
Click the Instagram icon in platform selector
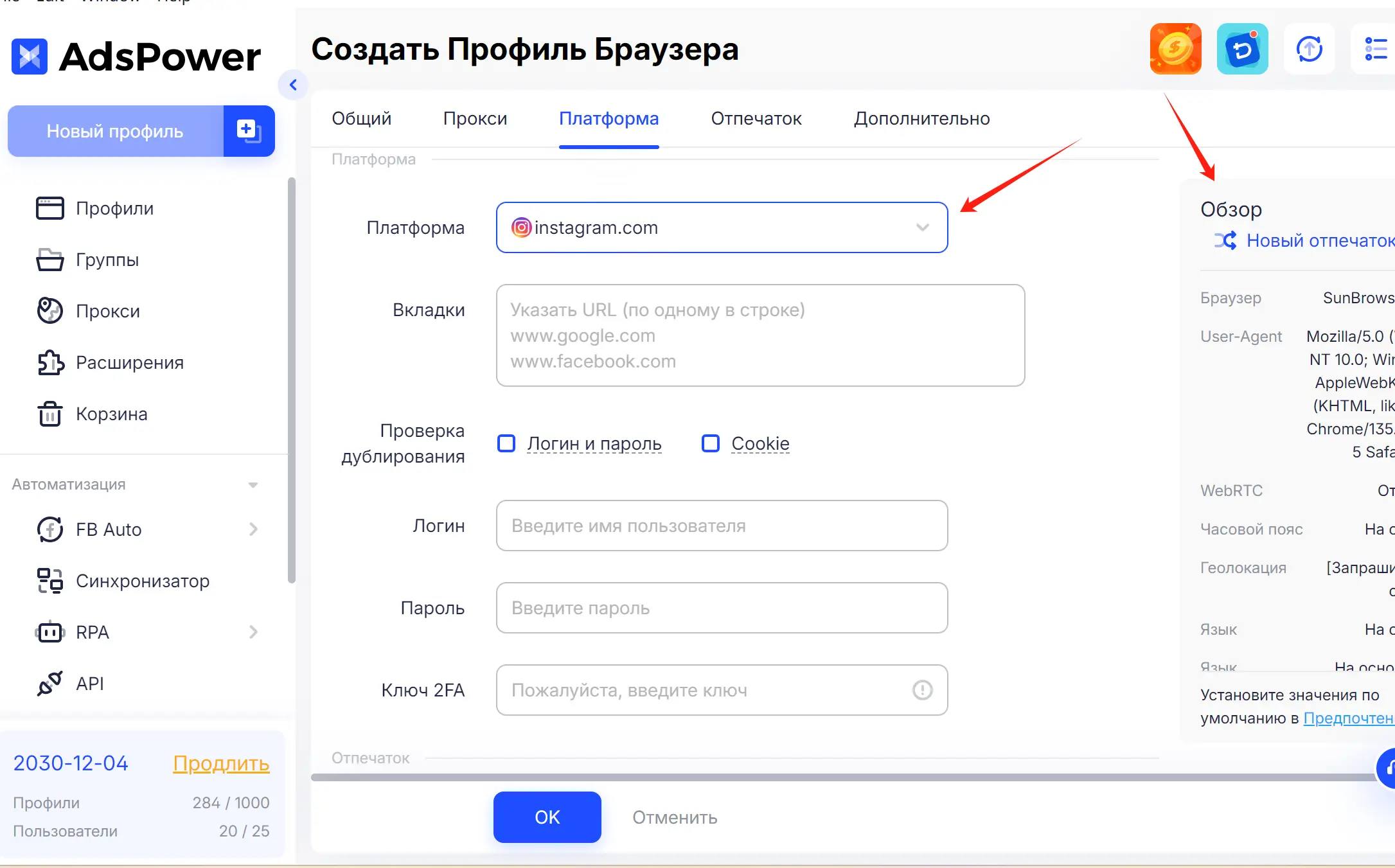521,227
